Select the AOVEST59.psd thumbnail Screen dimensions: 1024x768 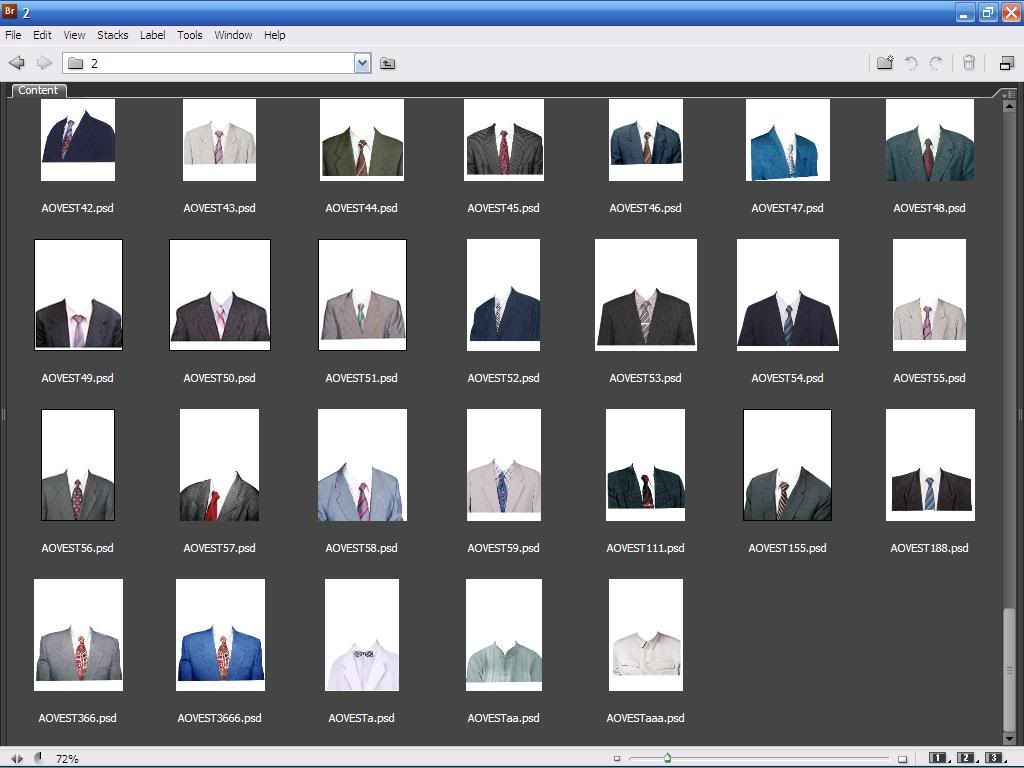click(504, 465)
